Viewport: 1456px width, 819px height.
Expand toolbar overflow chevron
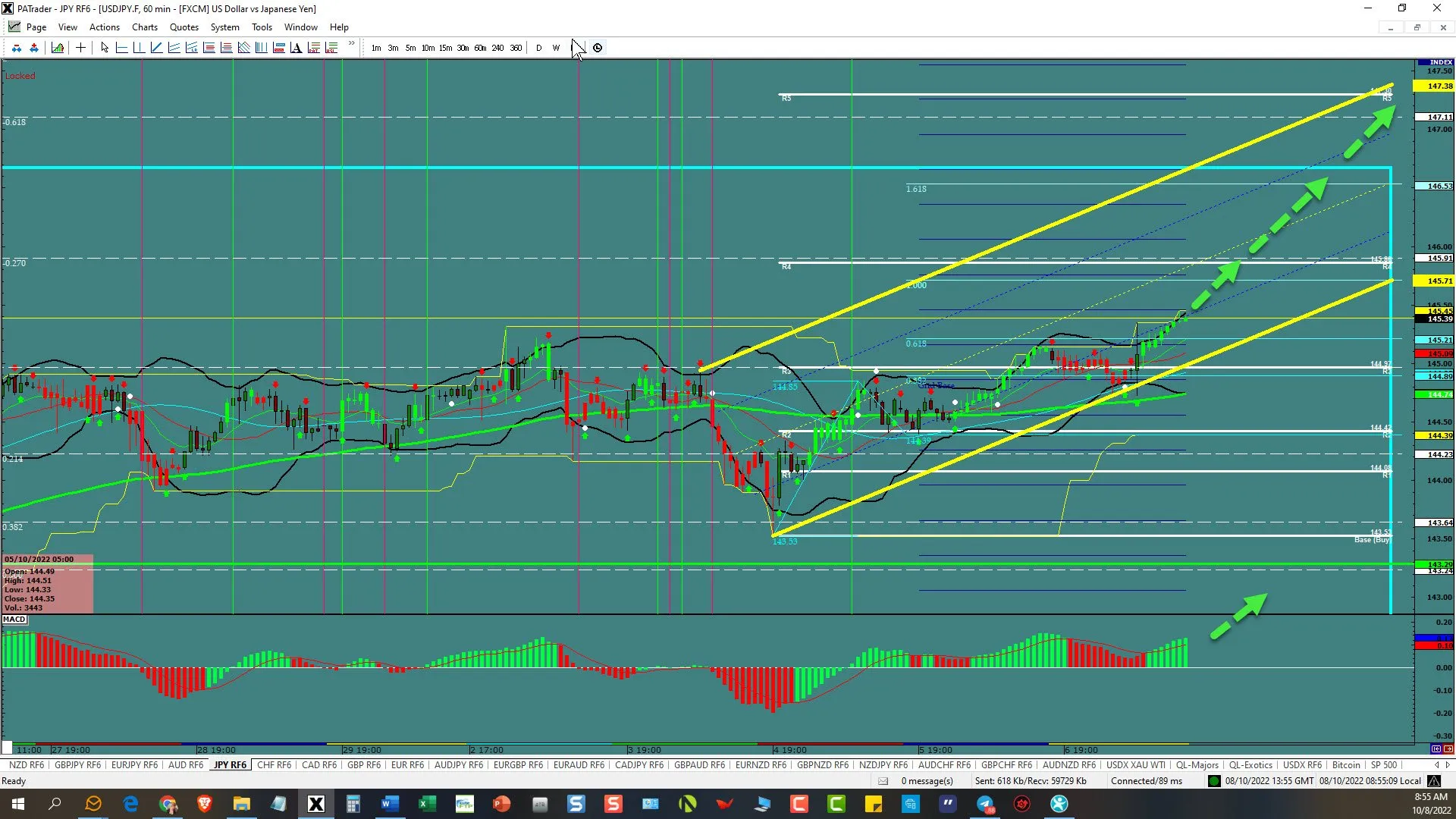click(352, 44)
